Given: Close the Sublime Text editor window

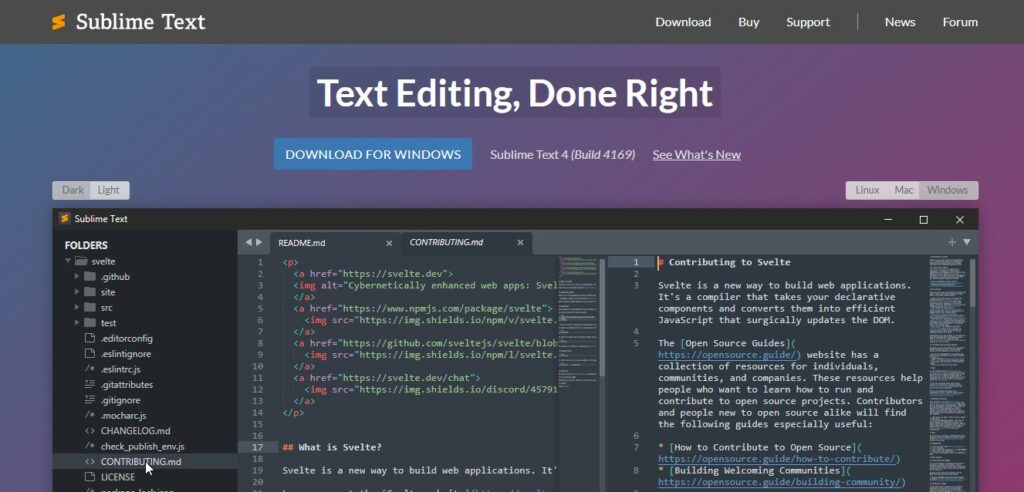Looking at the screenshot, I should coord(959,220).
